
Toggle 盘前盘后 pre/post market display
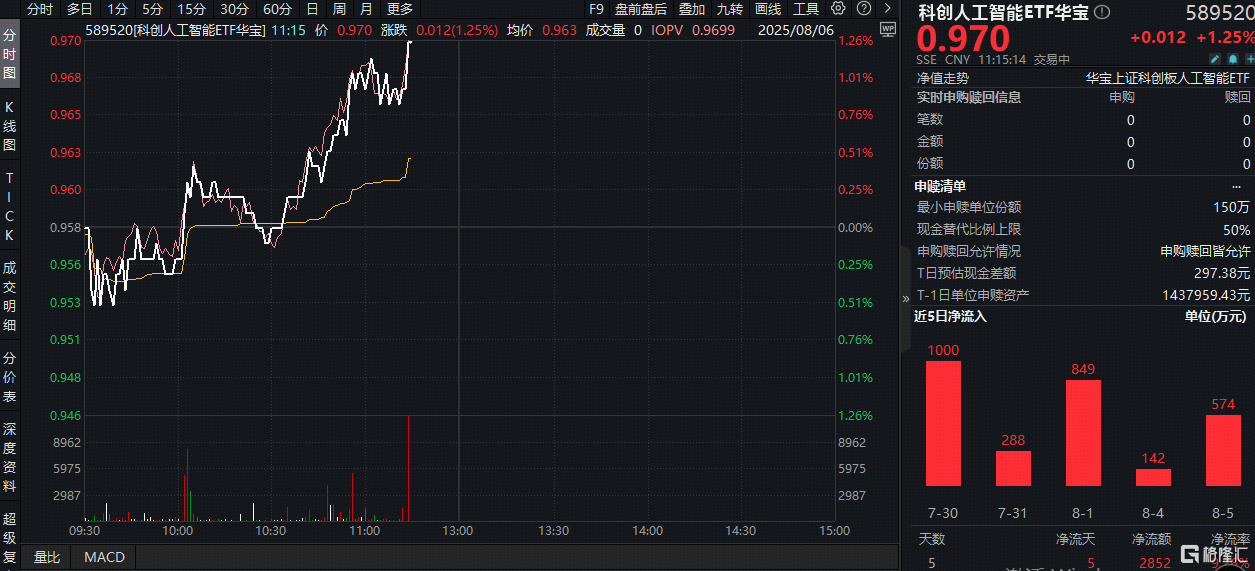point(641,9)
